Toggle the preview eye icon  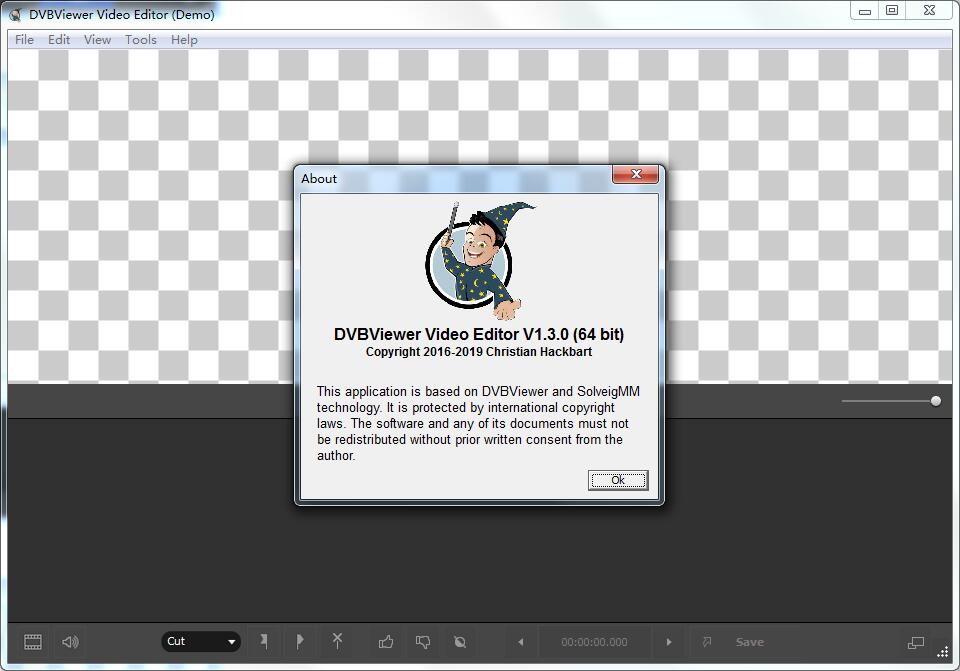coord(460,642)
